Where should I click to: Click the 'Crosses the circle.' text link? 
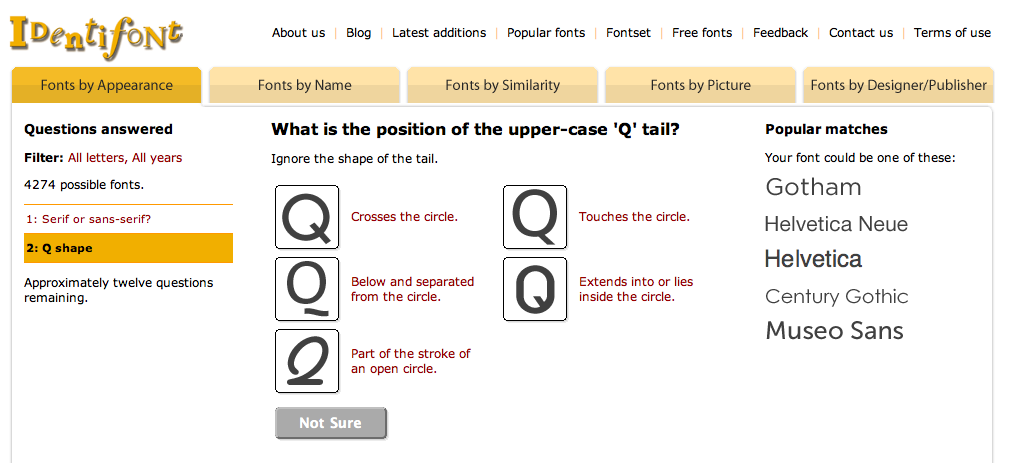(404, 217)
